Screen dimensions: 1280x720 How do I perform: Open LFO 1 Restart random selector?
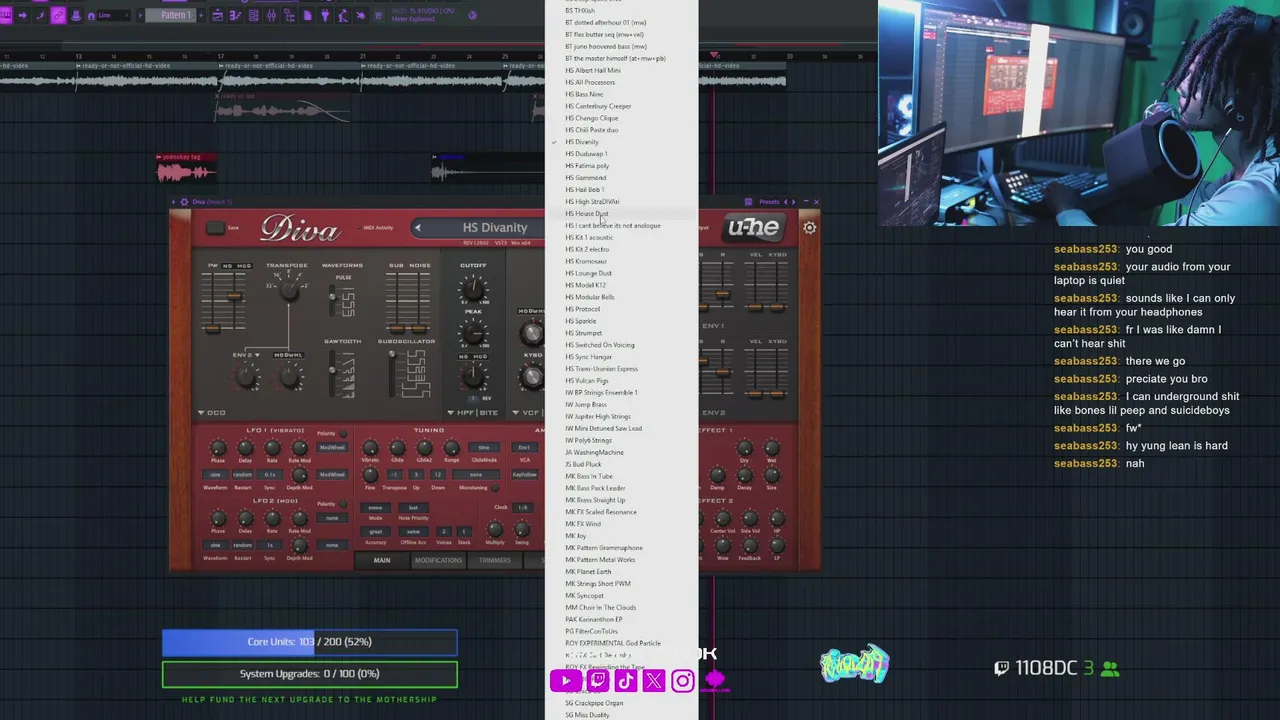click(243, 474)
